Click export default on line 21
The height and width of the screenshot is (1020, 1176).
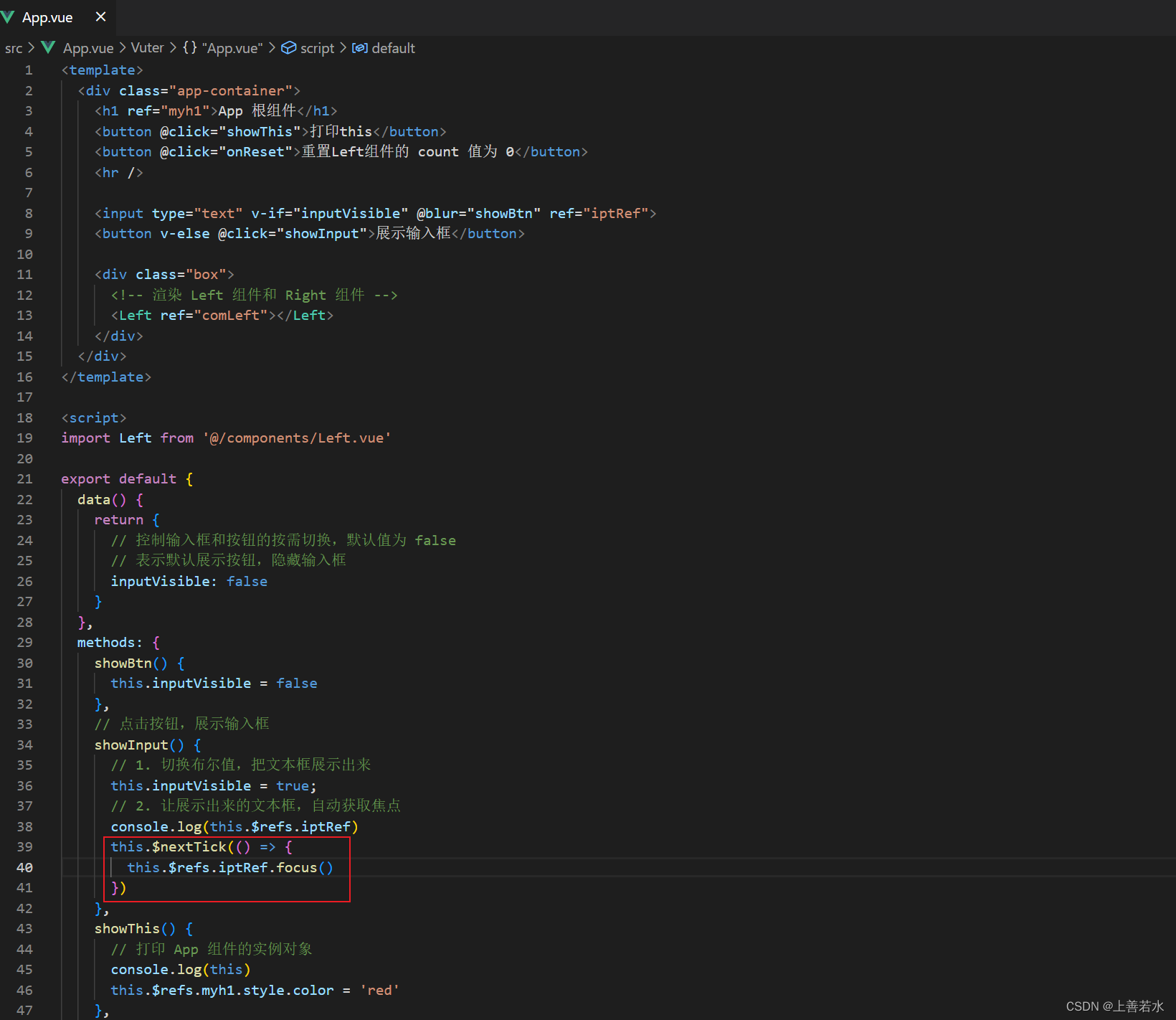pos(118,479)
